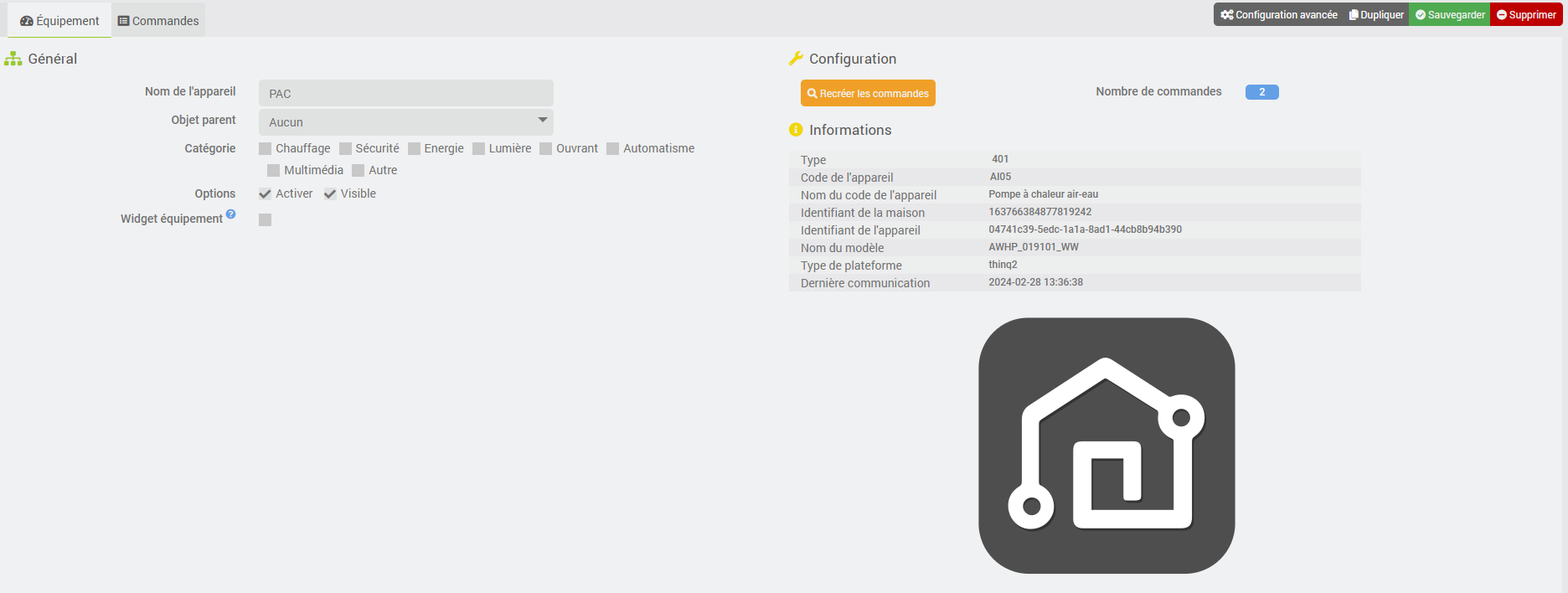Click the 'Identifiant de la maison' label
This screenshot has width=1568, height=593.
[863, 213]
